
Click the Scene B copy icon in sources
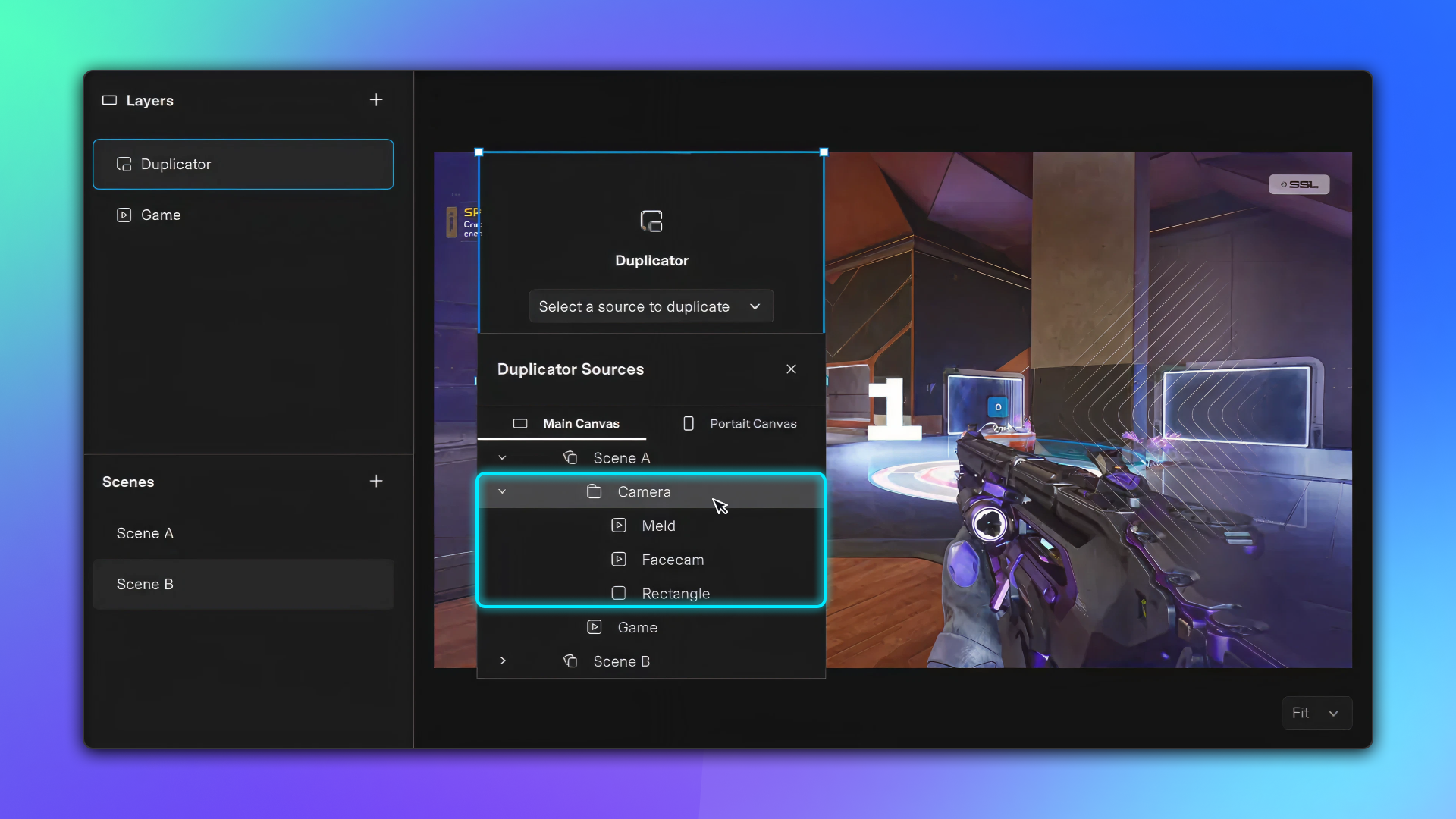(570, 661)
